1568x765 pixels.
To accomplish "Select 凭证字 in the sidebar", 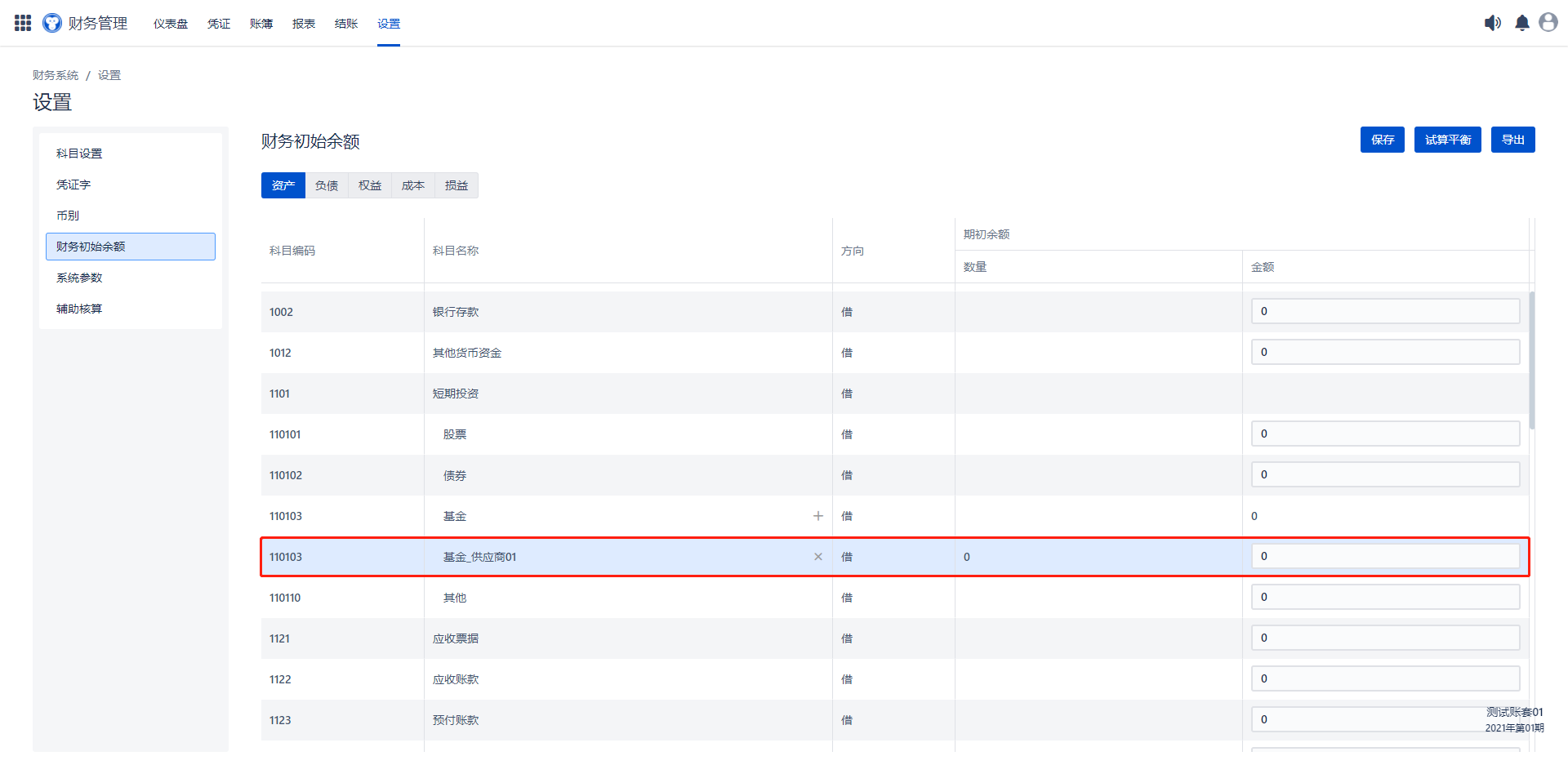I will pyautogui.click(x=131, y=185).
